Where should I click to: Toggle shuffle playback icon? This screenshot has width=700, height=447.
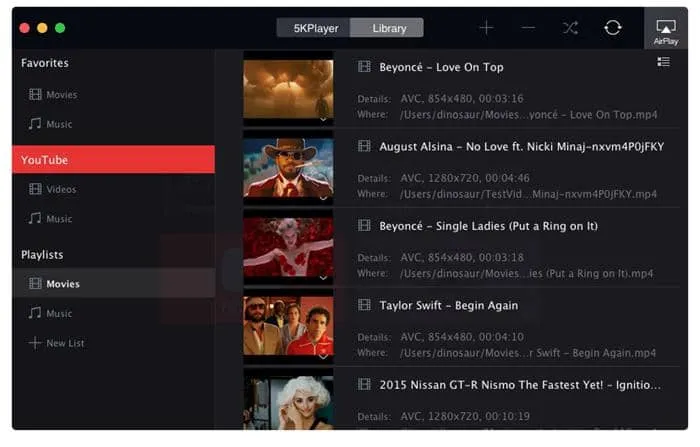tap(570, 28)
